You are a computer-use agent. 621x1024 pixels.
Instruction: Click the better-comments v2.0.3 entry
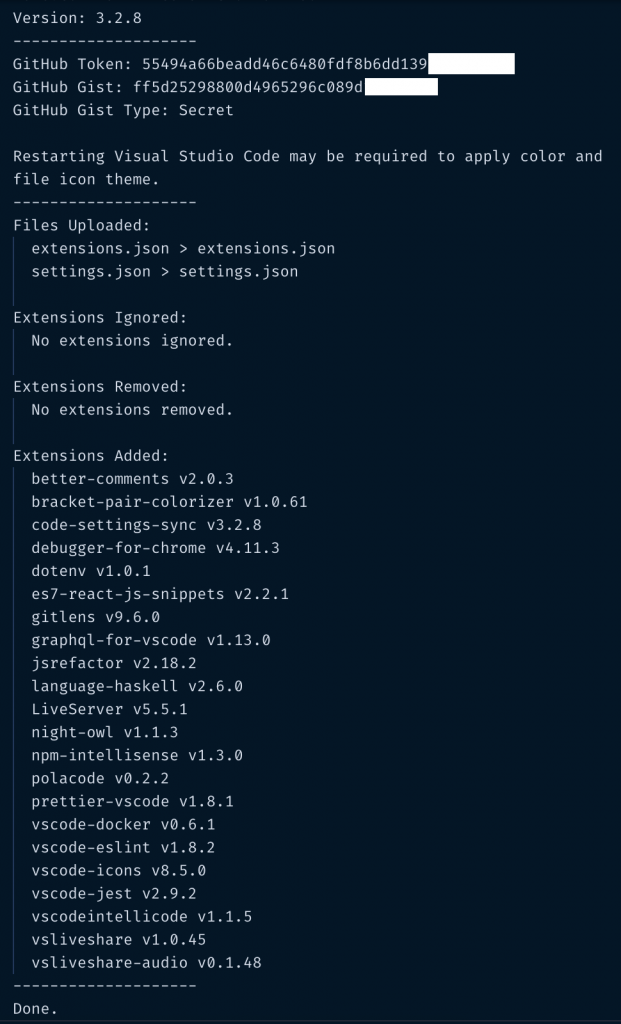click(x=132, y=478)
